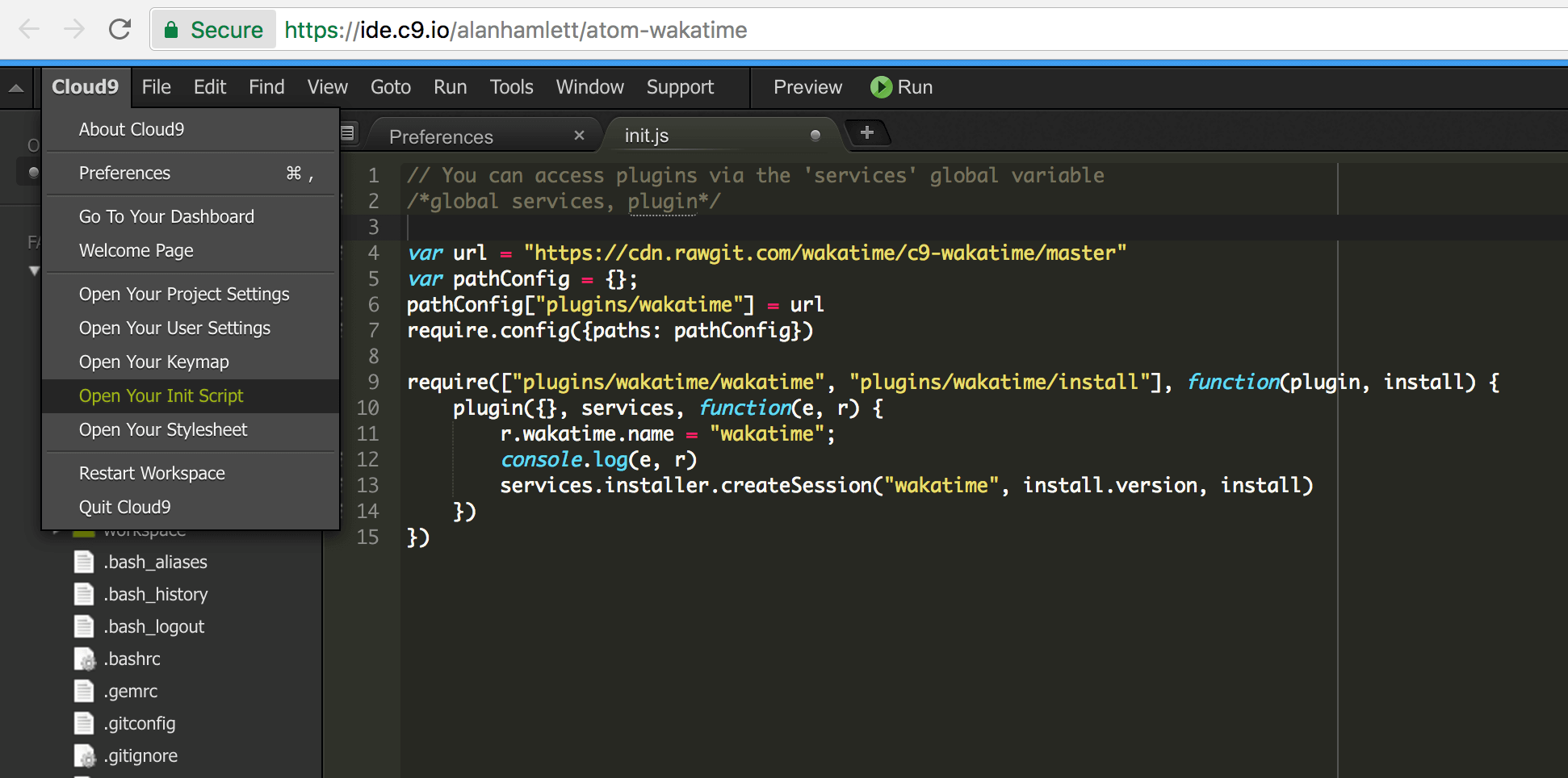Collapse the menu bar with the up arrow
The width and height of the screenshot is (1568, 778).
16,88
